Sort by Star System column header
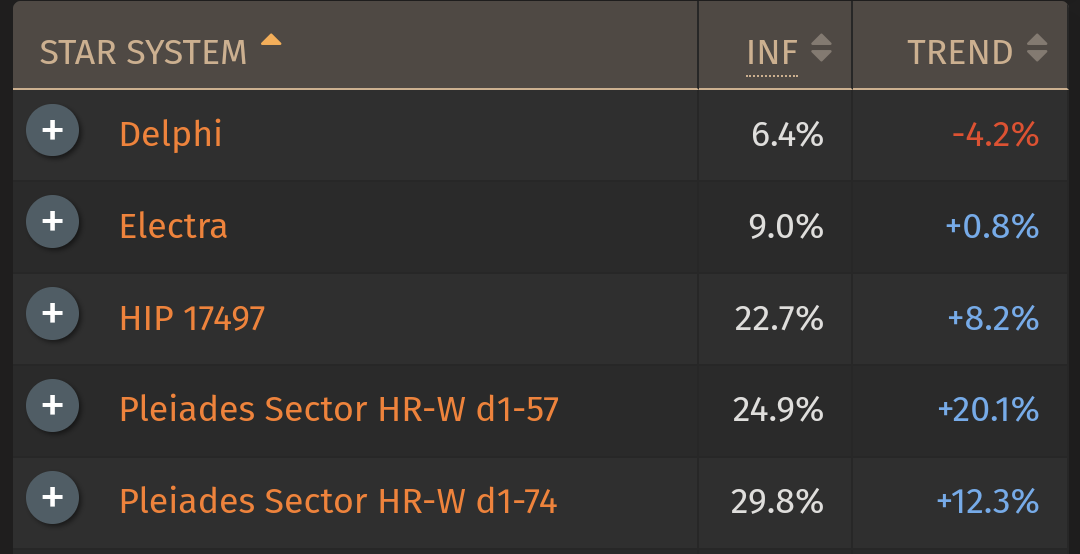 coord(143,53)
